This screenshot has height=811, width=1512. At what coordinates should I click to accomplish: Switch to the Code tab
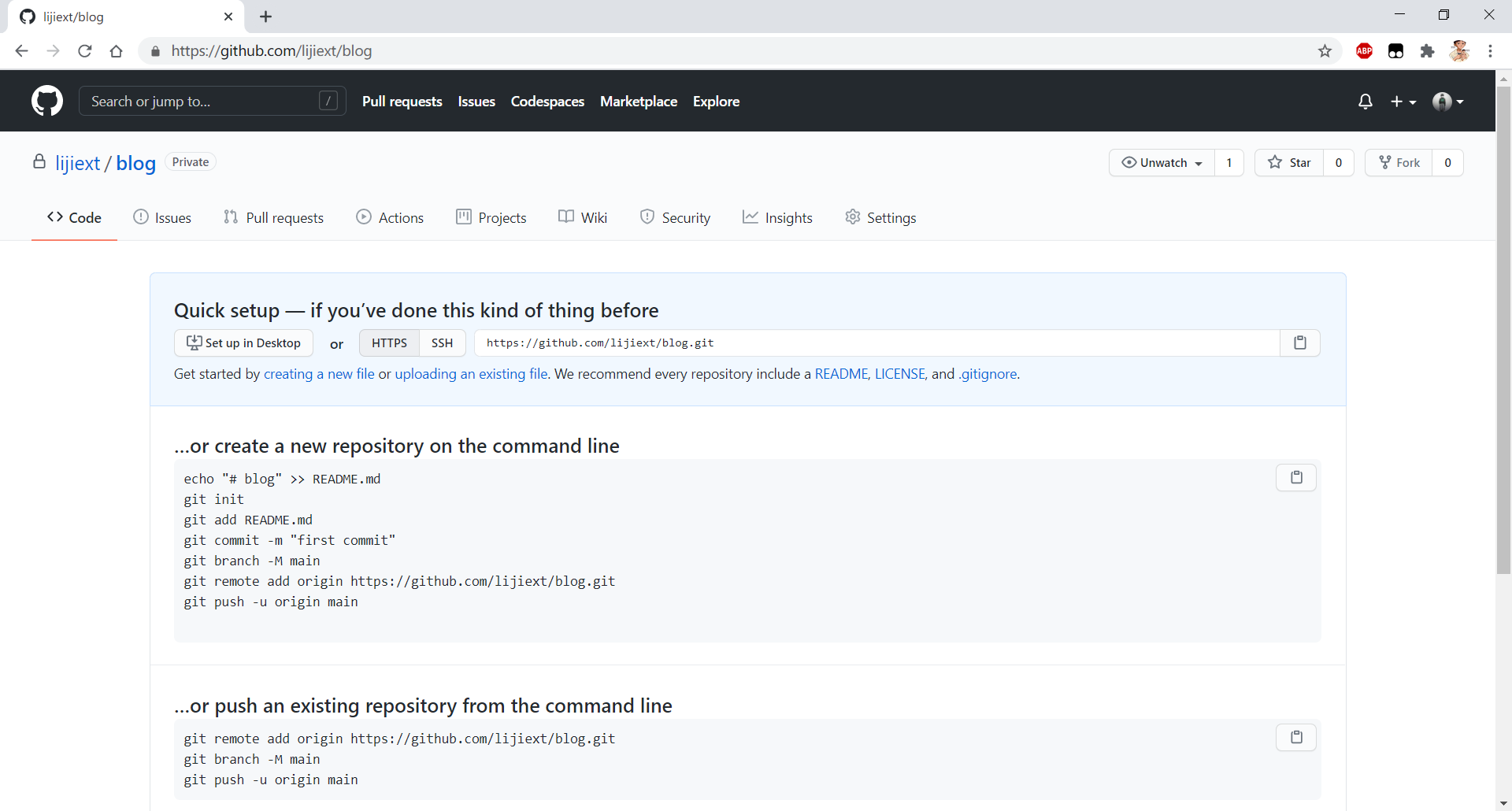[x=74, y=217]
